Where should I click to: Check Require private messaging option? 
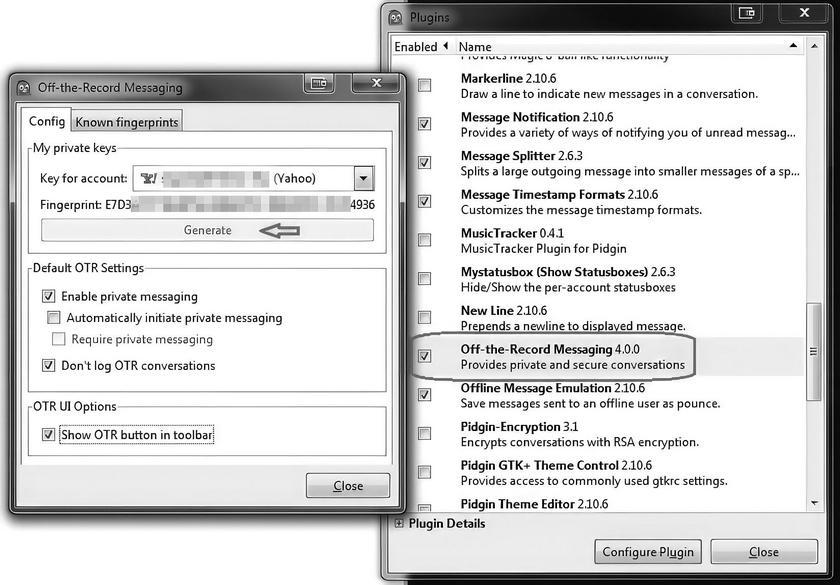tap(59, 339)
